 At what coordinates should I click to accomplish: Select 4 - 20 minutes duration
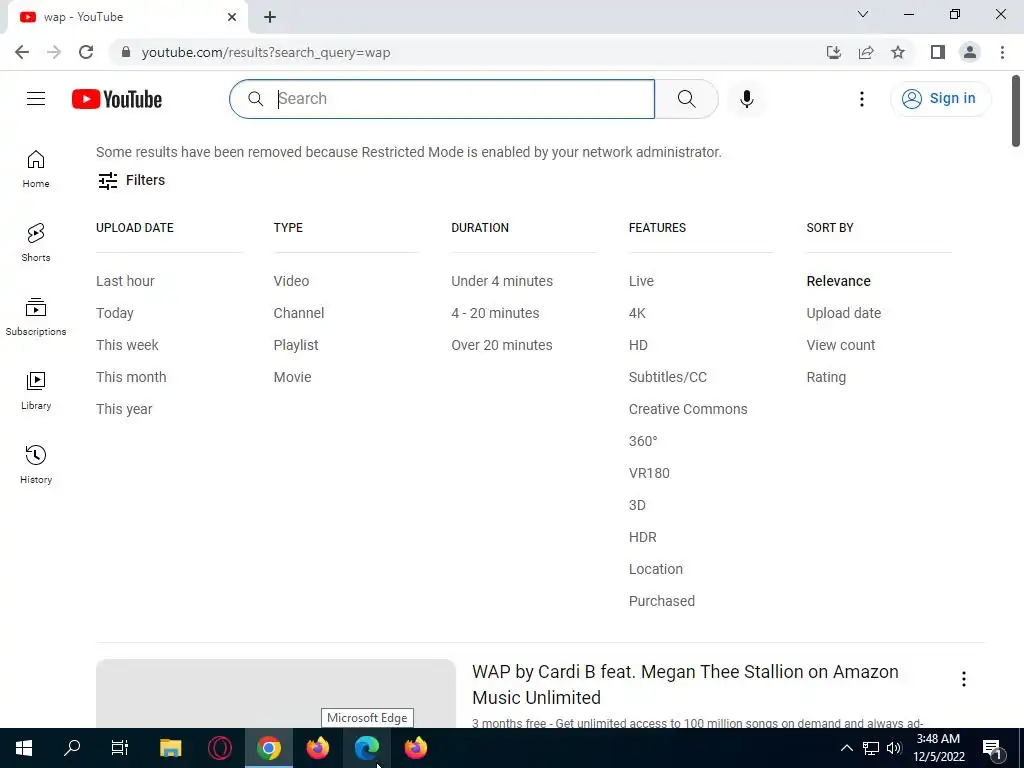pyautogui.click(x=496, y=313)
